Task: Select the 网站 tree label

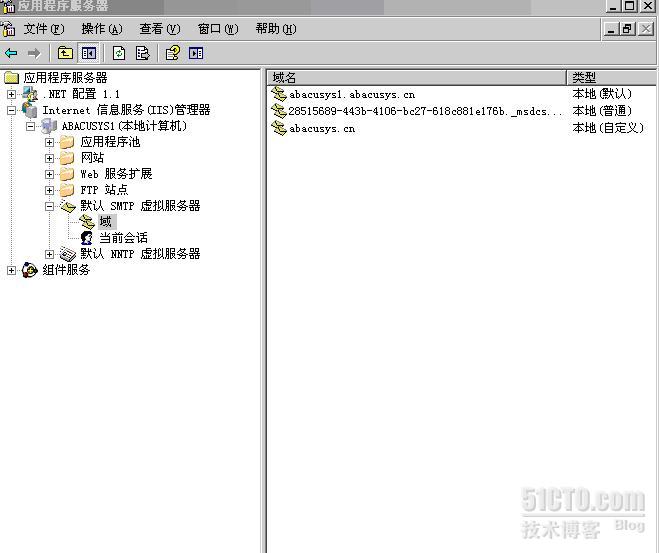Action: (x=92, y=158)
